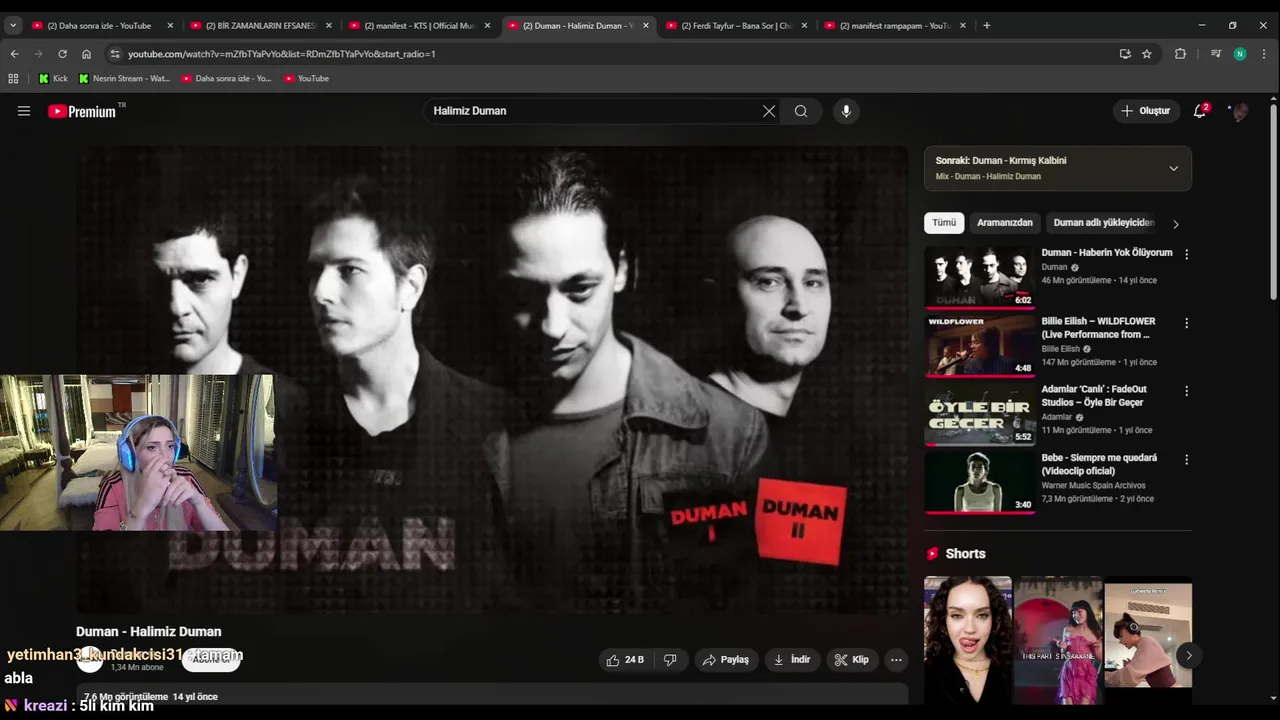Open the Shorts thumbnail captioned THIS PART IS INSANE
This screenshot has height=720, width=1280.
pyautogui.click(x=1058, y=640)
